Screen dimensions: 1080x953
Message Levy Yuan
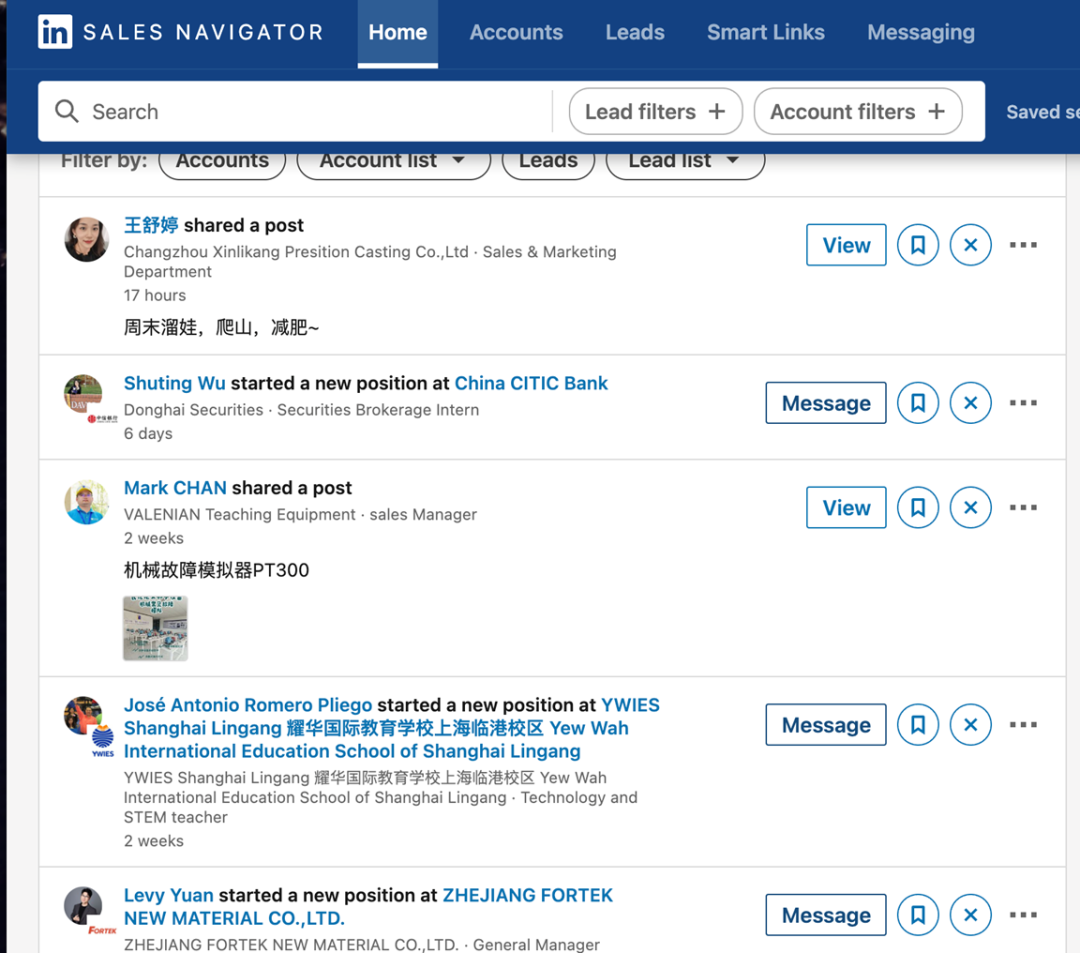coord(826,914)
